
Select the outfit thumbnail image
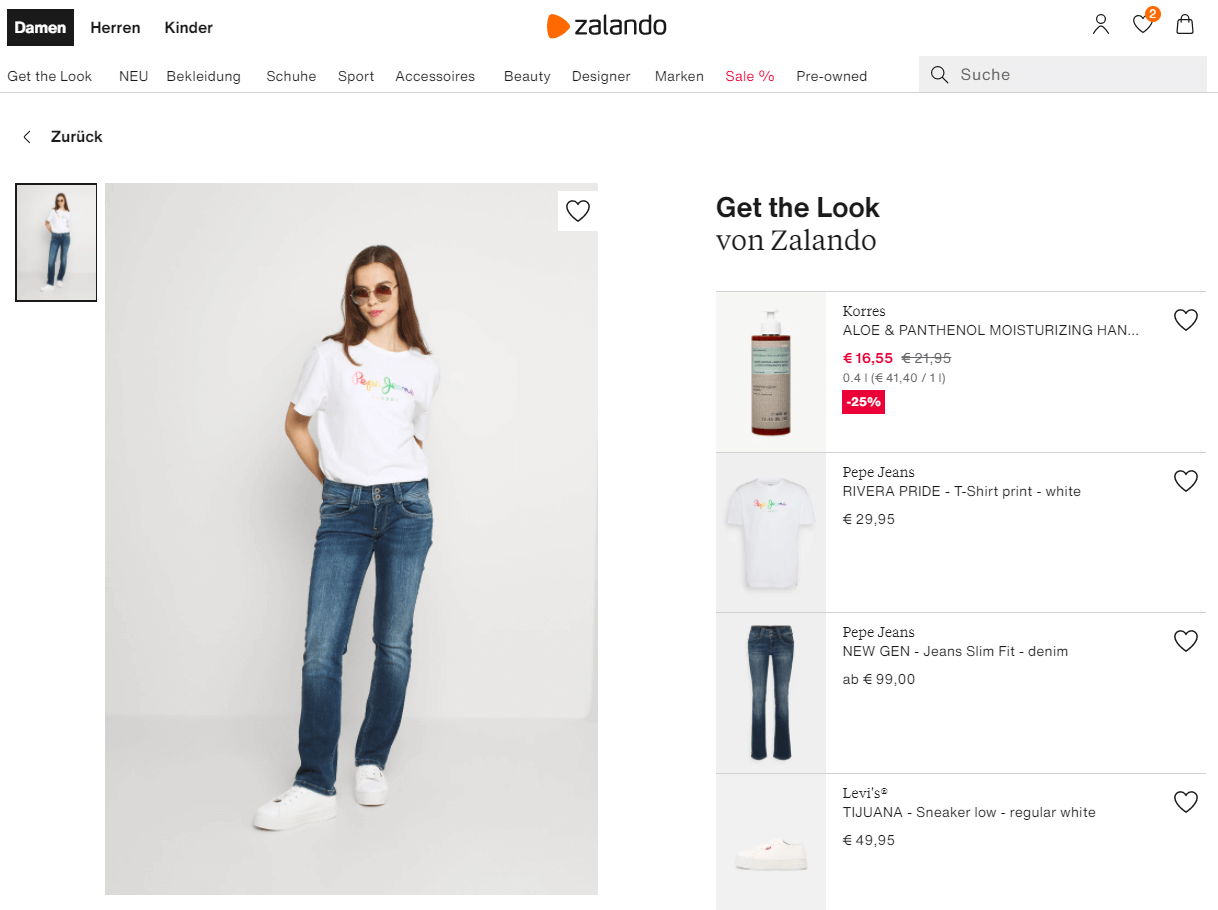[x=56, y=242]
